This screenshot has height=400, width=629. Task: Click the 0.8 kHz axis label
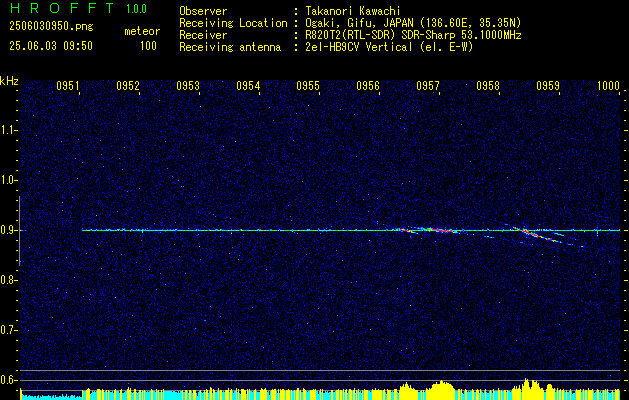[x=8, y=280]
